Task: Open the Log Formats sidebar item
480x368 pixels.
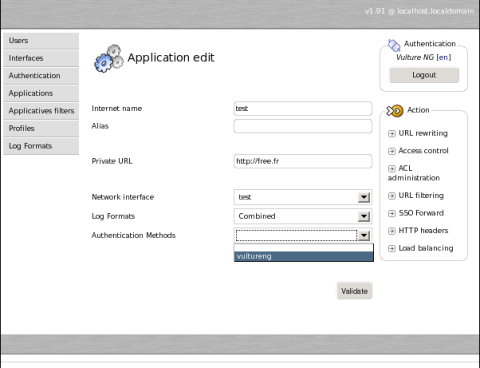Action: [x=41, y=146]
